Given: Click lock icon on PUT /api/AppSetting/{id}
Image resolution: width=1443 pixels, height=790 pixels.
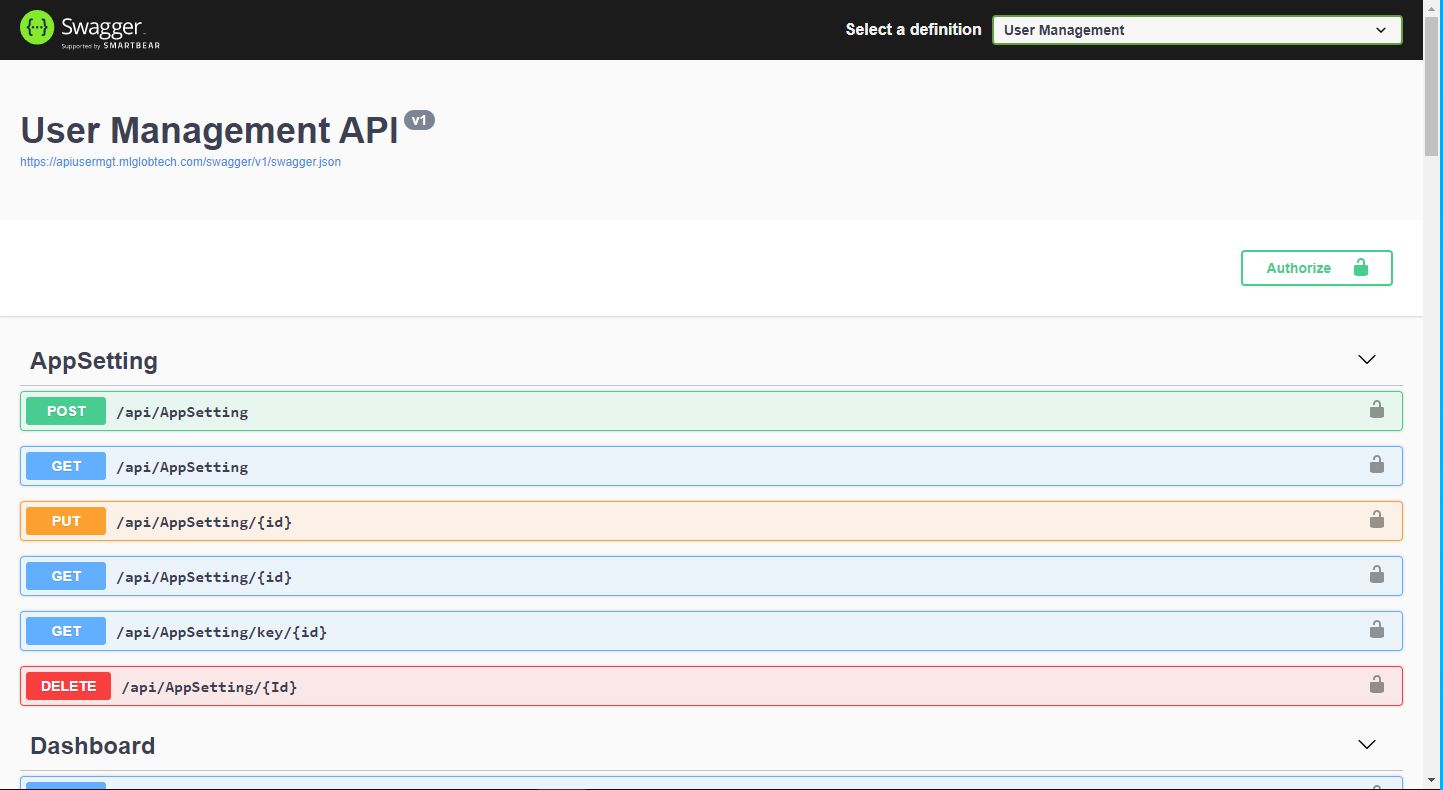Looking at the screenshot, I should click(x=1376, y=519).
